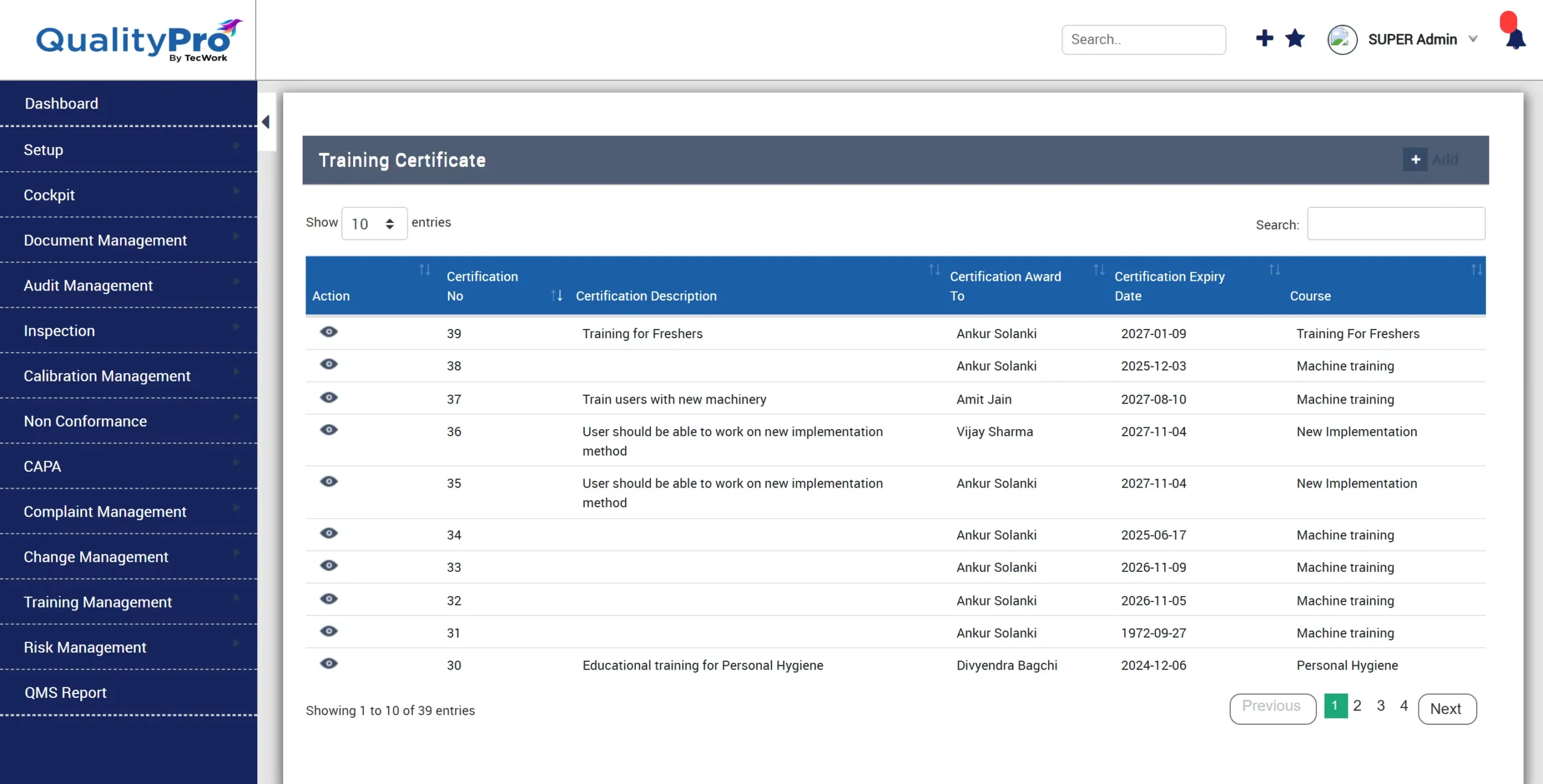Click the Add button in Training Certificate header
Viewport: 1543px width, 784px height.
coord(1431,160)
